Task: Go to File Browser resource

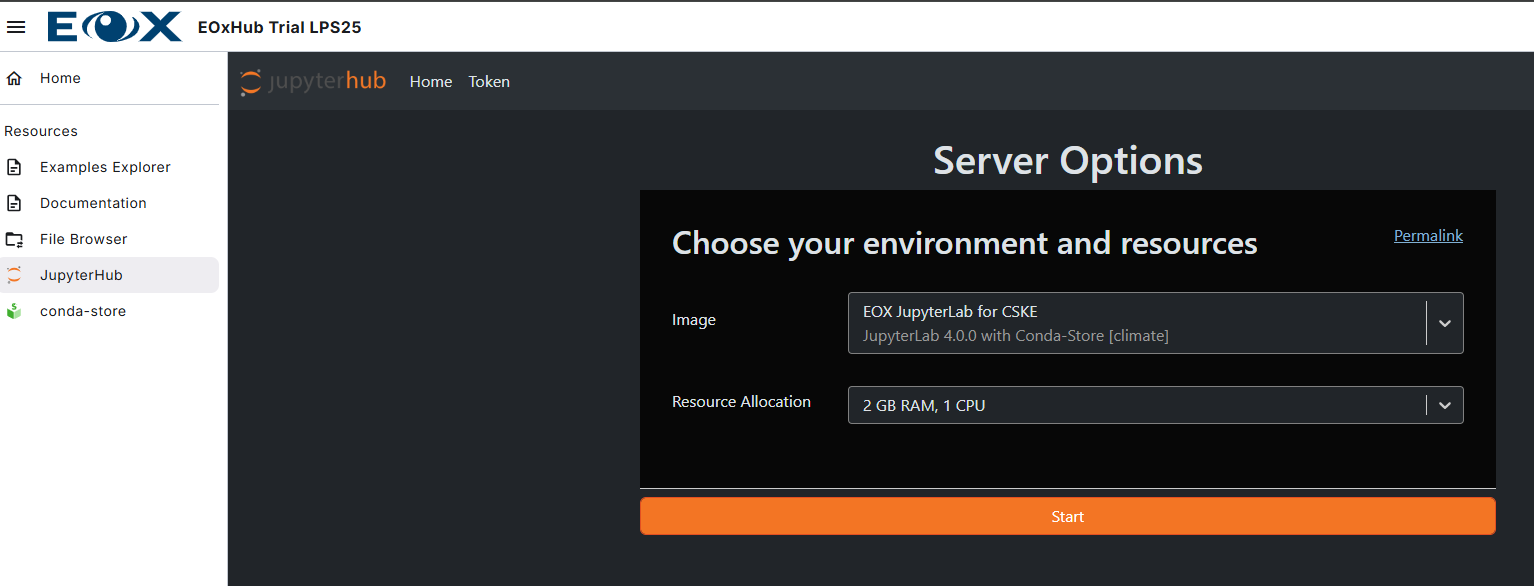Action: pyautogui.click(x=84, y=239)
